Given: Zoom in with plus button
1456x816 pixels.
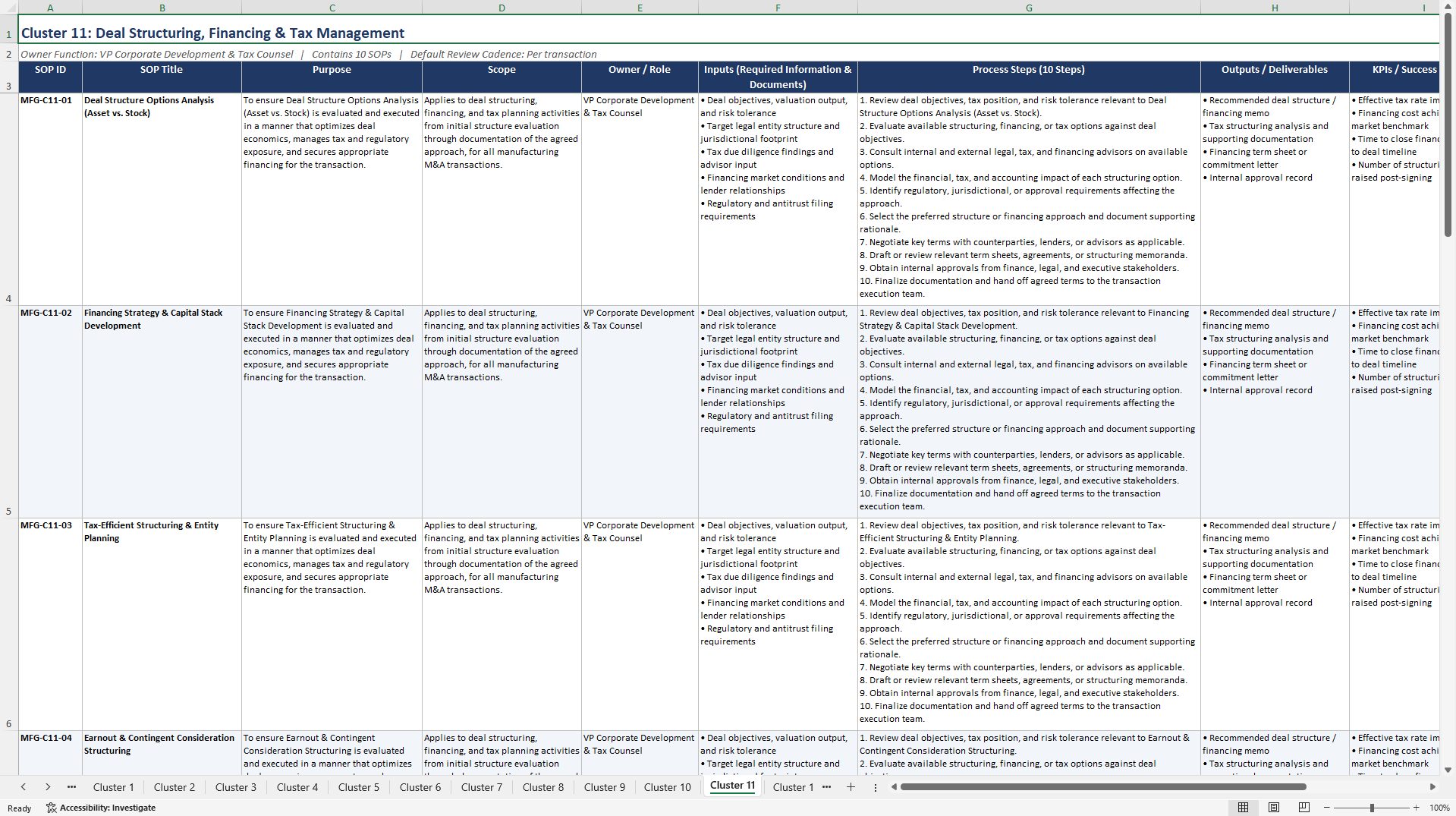Looking at the screenshot, I should pyautogui.click(x=1416, y=808).
